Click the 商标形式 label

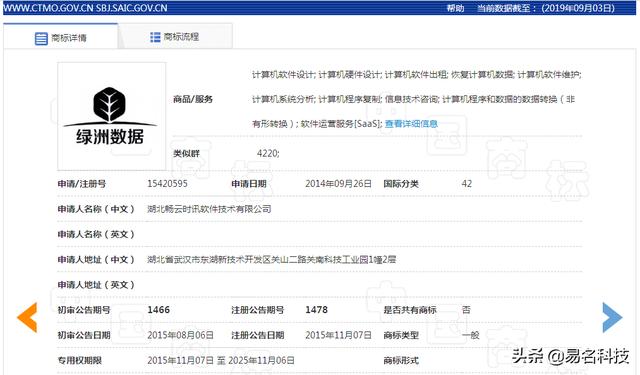(401, 360)
